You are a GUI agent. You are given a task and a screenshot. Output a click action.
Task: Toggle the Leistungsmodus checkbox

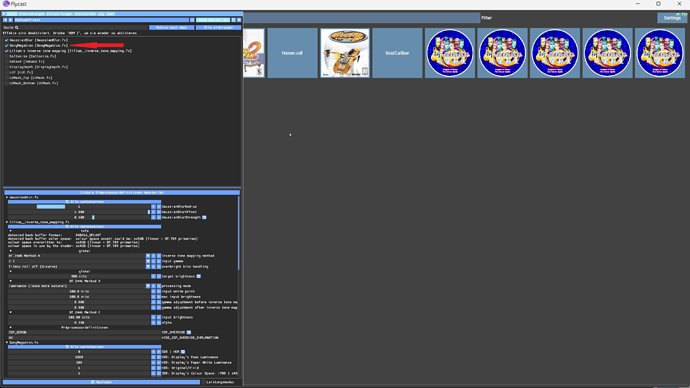pyautogui.click(x=204, y=382)
